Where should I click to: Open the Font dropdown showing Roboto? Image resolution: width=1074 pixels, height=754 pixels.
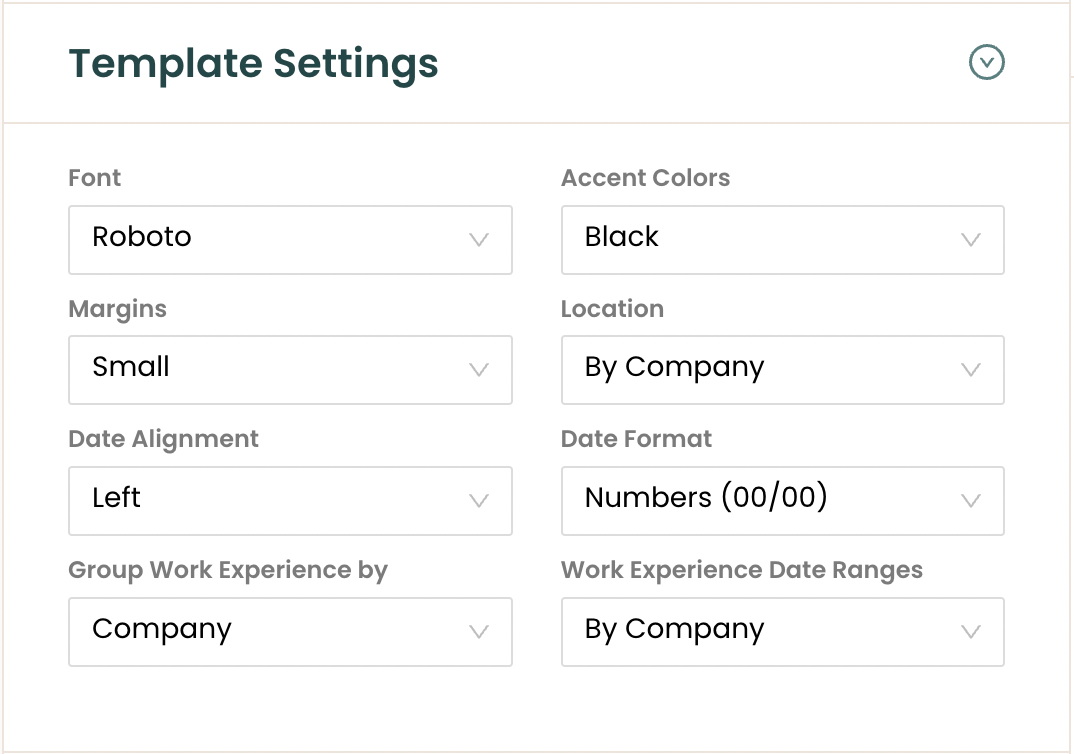(290, 240)
